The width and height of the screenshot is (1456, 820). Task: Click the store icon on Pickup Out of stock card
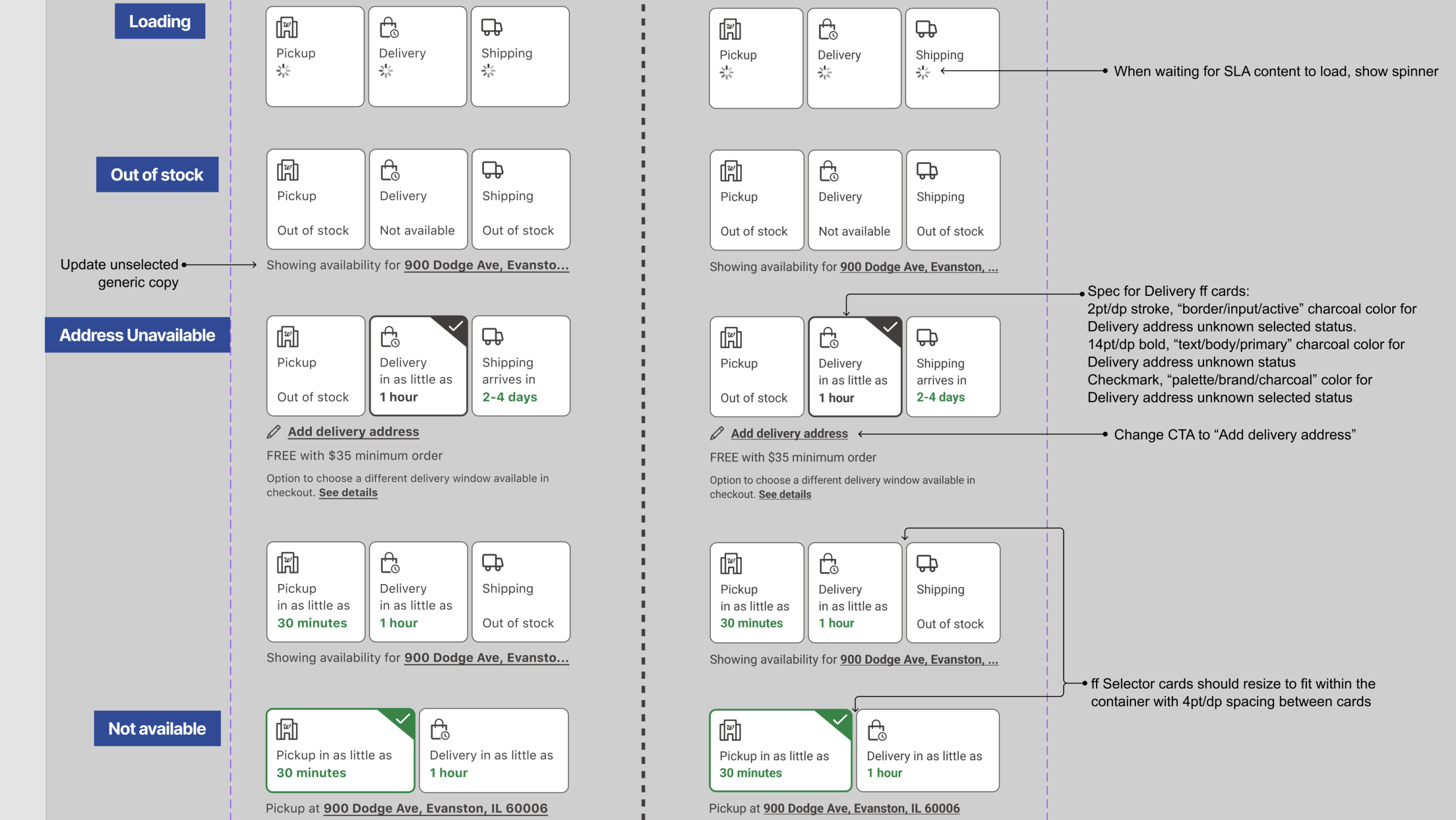click(x=288, y=169)
